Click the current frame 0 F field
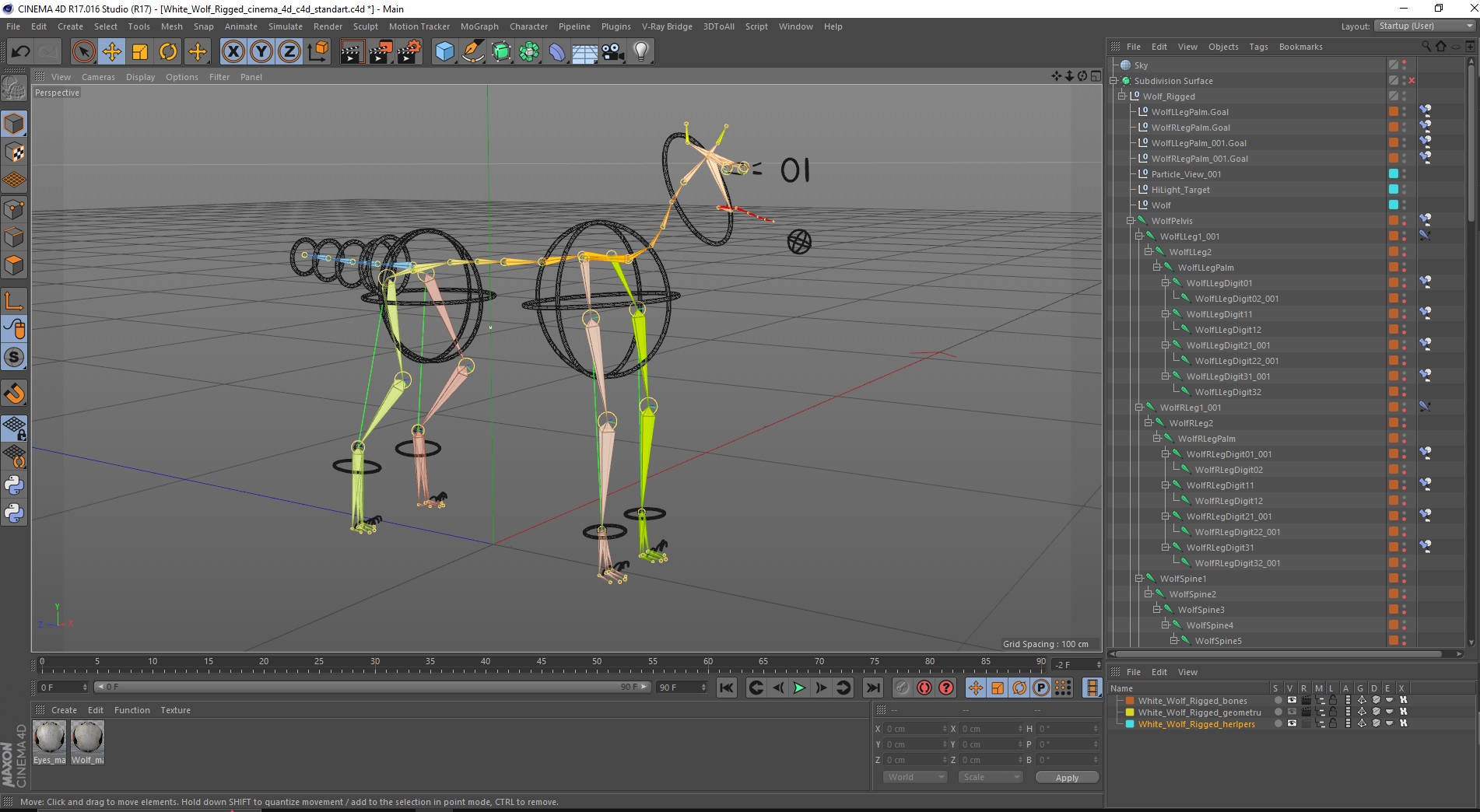This screenshot has width=1480, height=812. click(62, 688)
